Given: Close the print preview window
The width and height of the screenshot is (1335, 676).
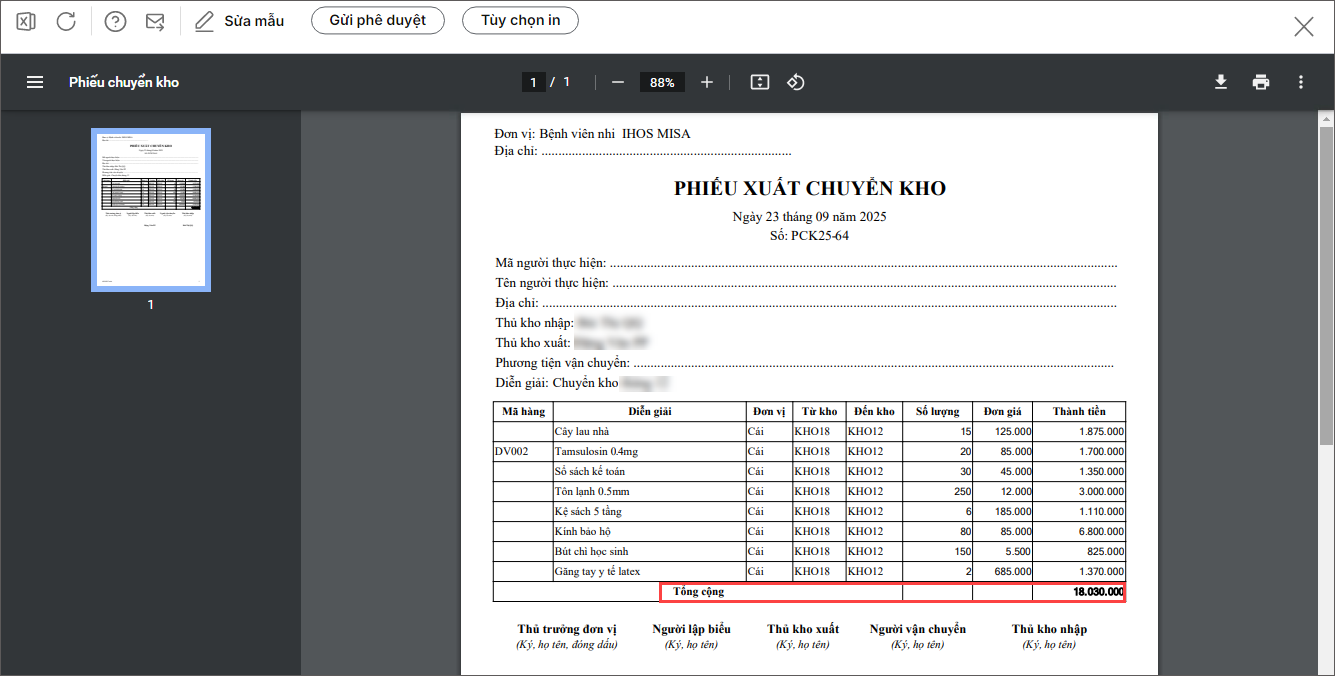Looking at the screenshot, I should point(1303,27).
